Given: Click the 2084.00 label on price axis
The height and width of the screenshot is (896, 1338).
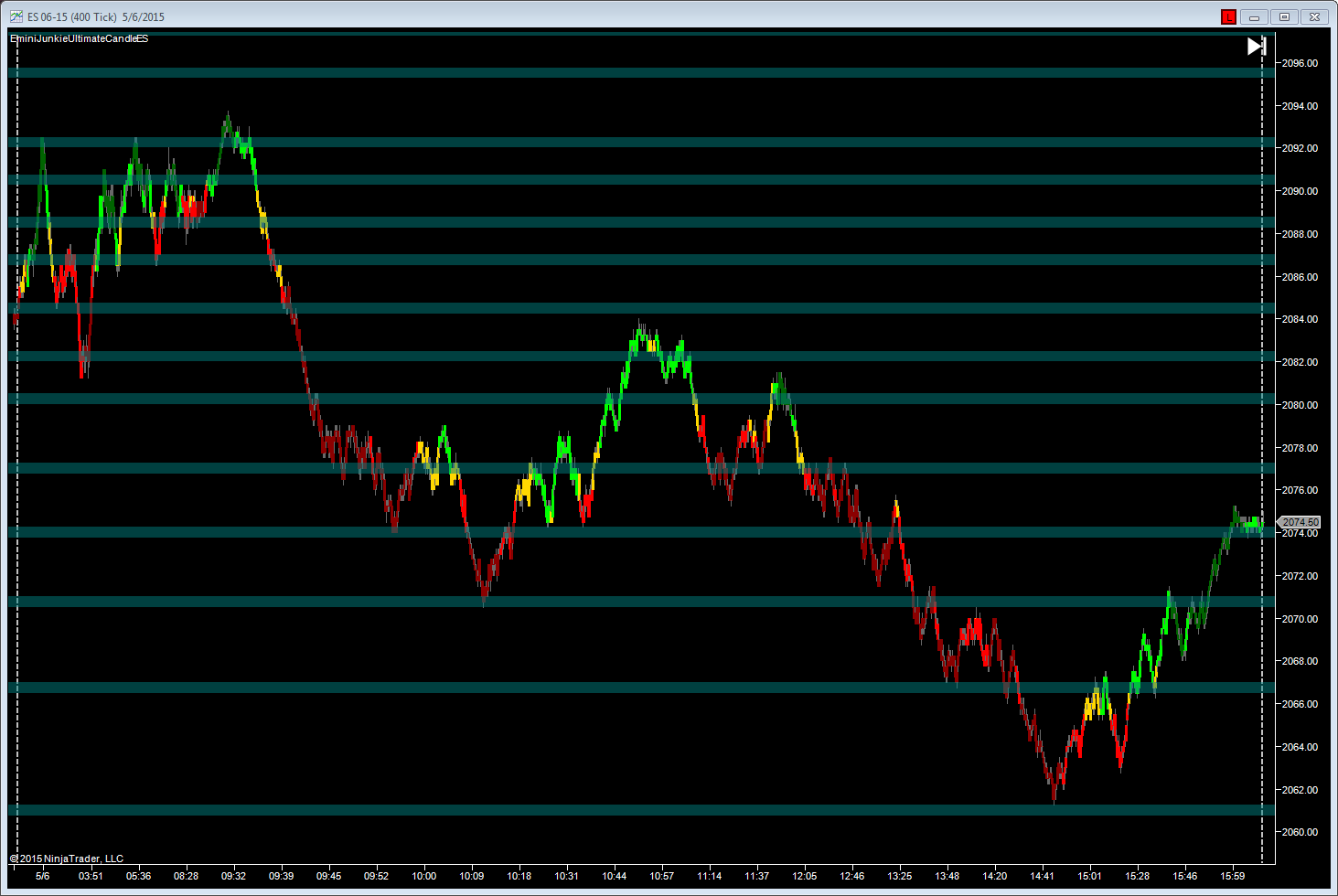Looking at the screenshot, I should (1300, 319).
